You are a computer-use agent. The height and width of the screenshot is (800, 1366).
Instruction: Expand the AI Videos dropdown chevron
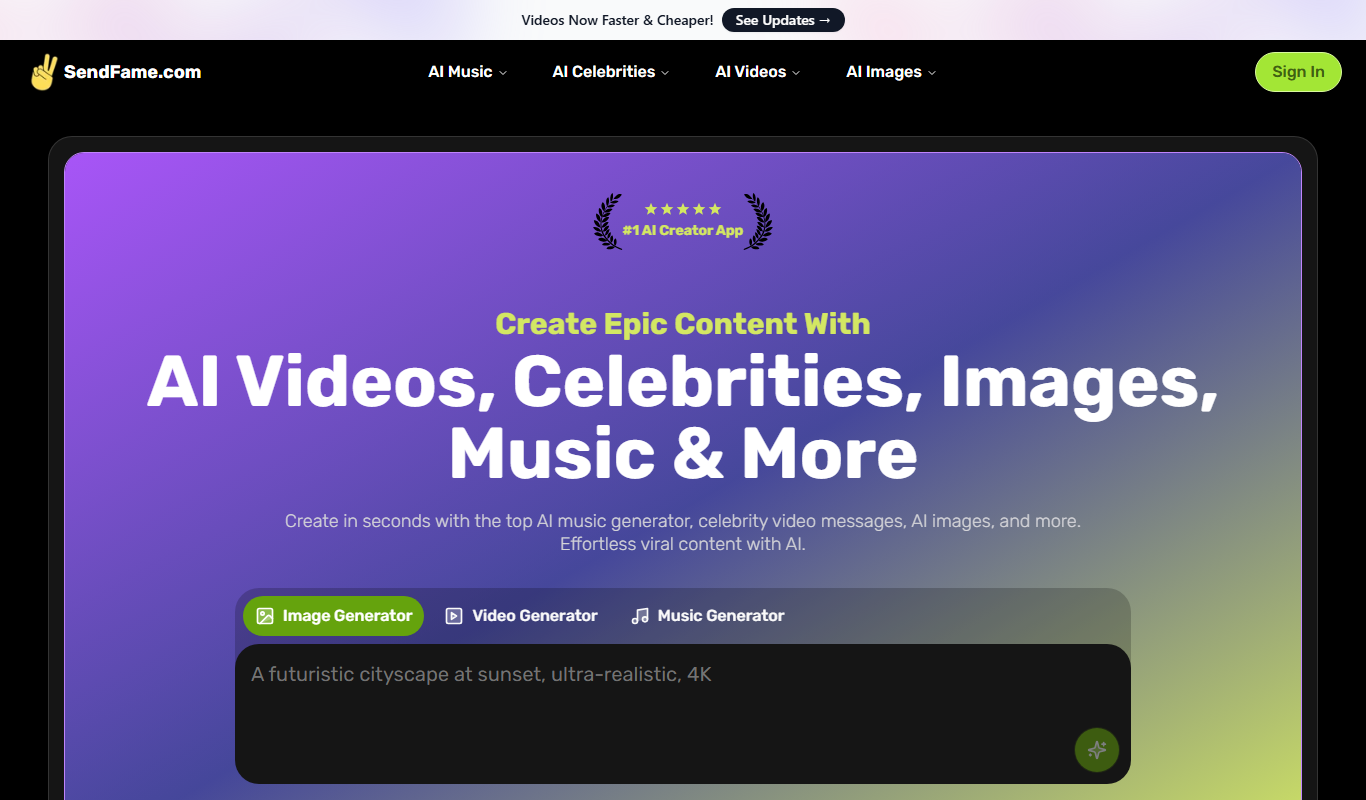pyautogui.click(x=796, y=73)
